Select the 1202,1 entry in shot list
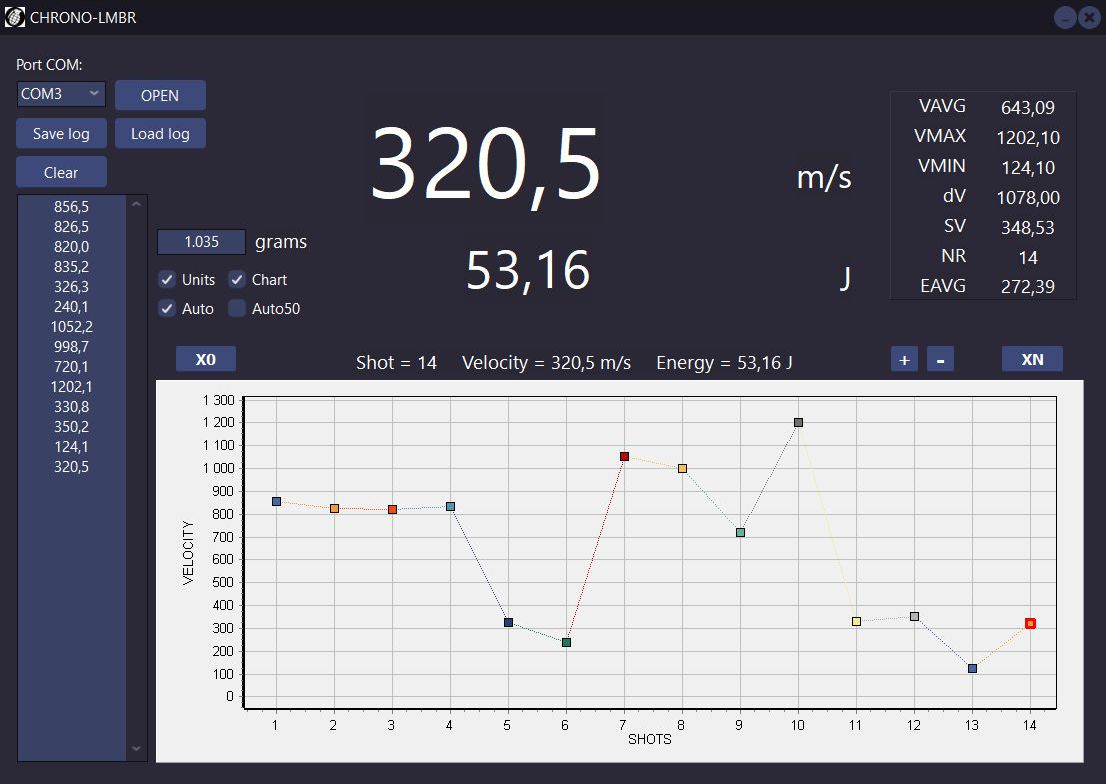Image resolution: width=1106 pixels, height=784 pixels. coord(71,387)
